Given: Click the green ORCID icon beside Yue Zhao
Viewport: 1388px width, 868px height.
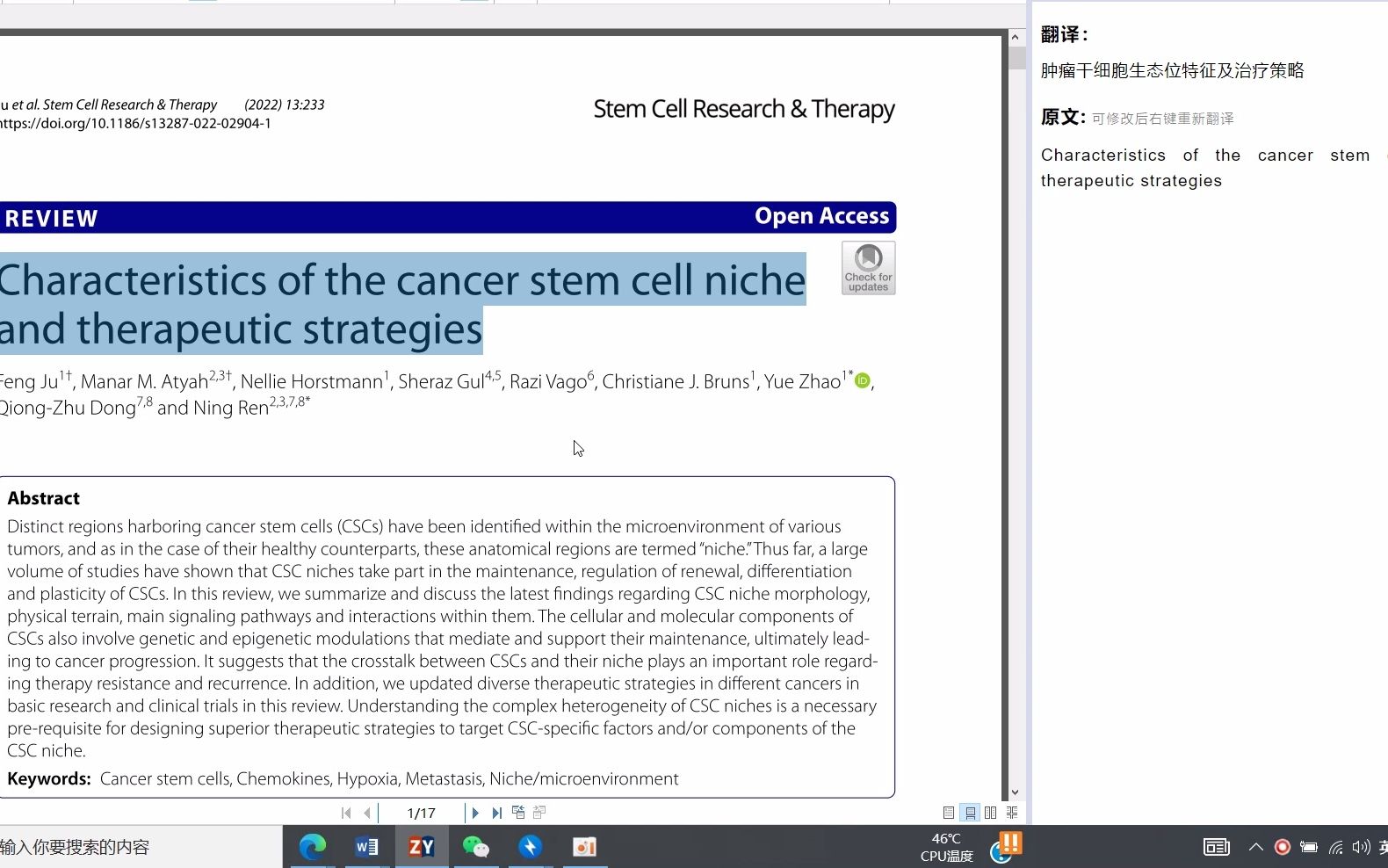Looking at the screenshot, I should 863,380.
